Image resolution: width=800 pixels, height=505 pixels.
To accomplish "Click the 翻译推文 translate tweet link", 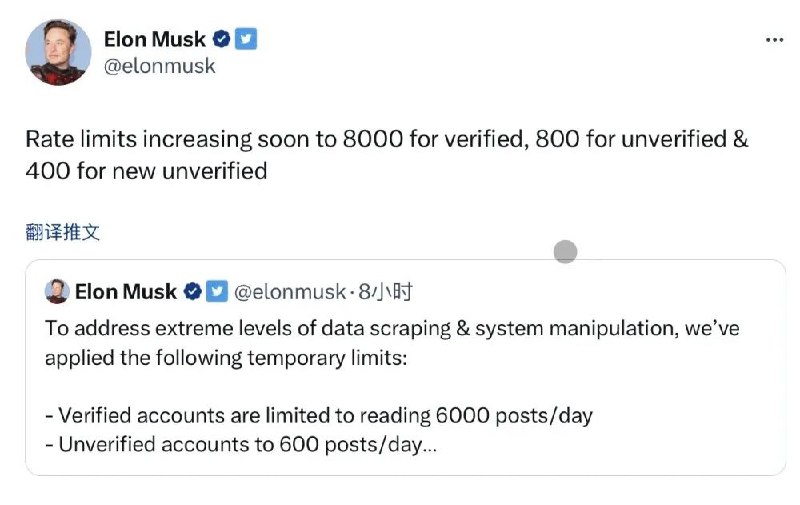I will (x=62, y=233).
